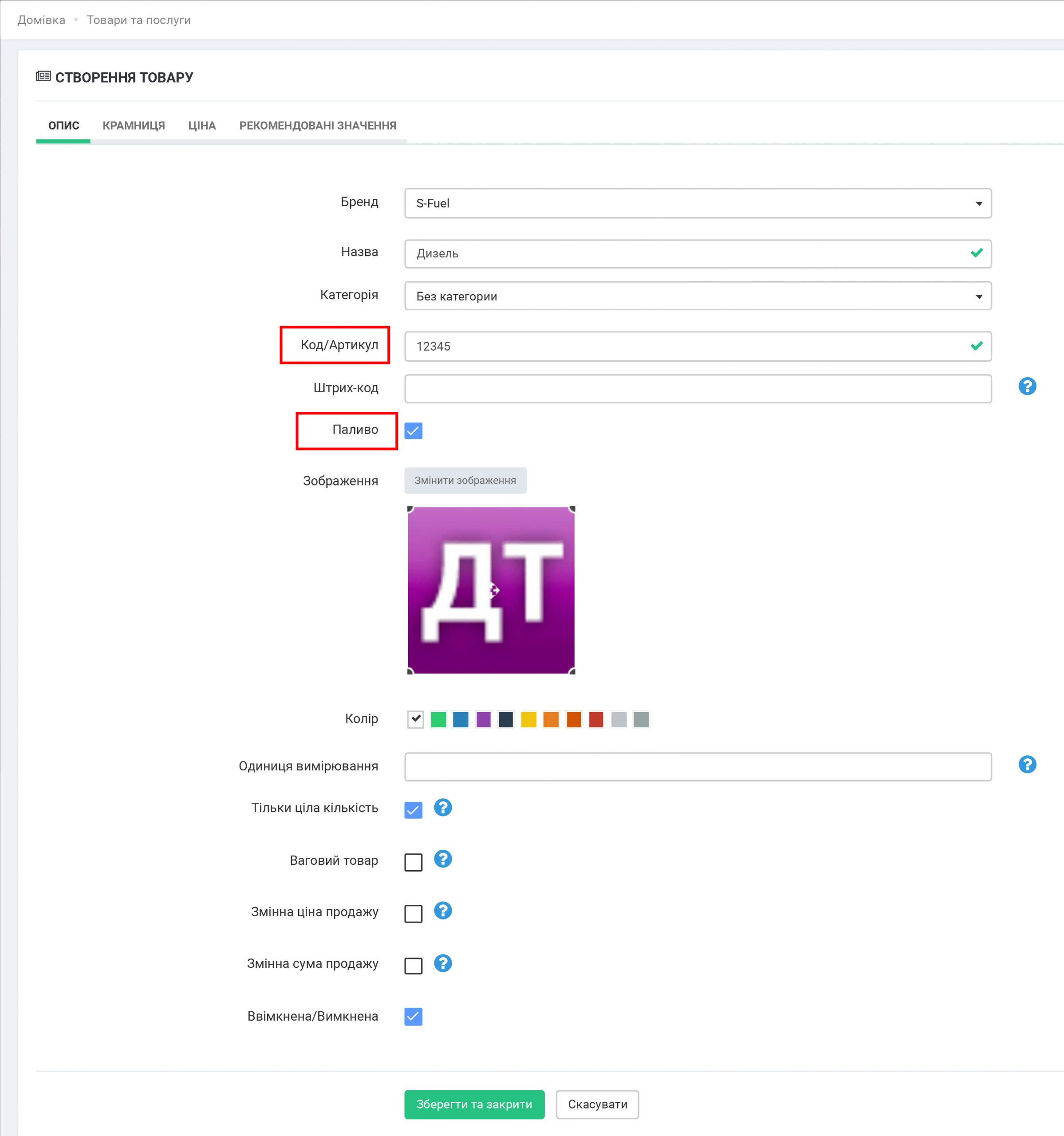The image size is (1064, 1136).
Task: Click help icon beside Одиниця вимірювання field
Action: coord(1027,764)
